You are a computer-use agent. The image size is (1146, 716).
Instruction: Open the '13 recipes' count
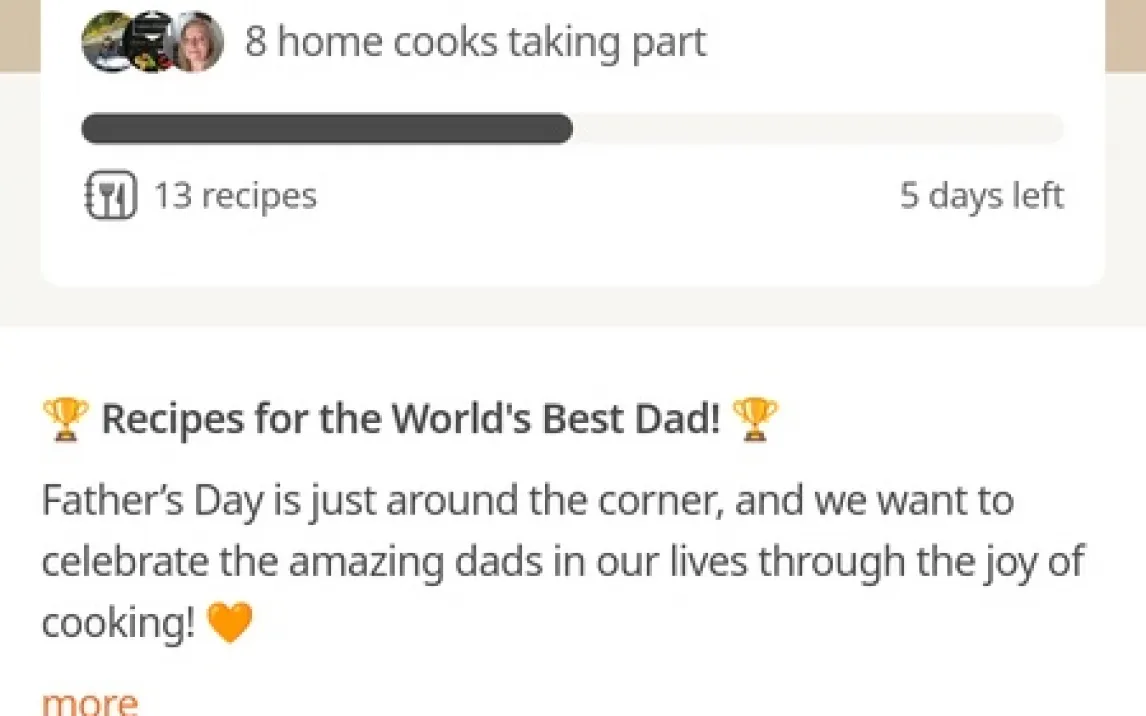(234, 196)
